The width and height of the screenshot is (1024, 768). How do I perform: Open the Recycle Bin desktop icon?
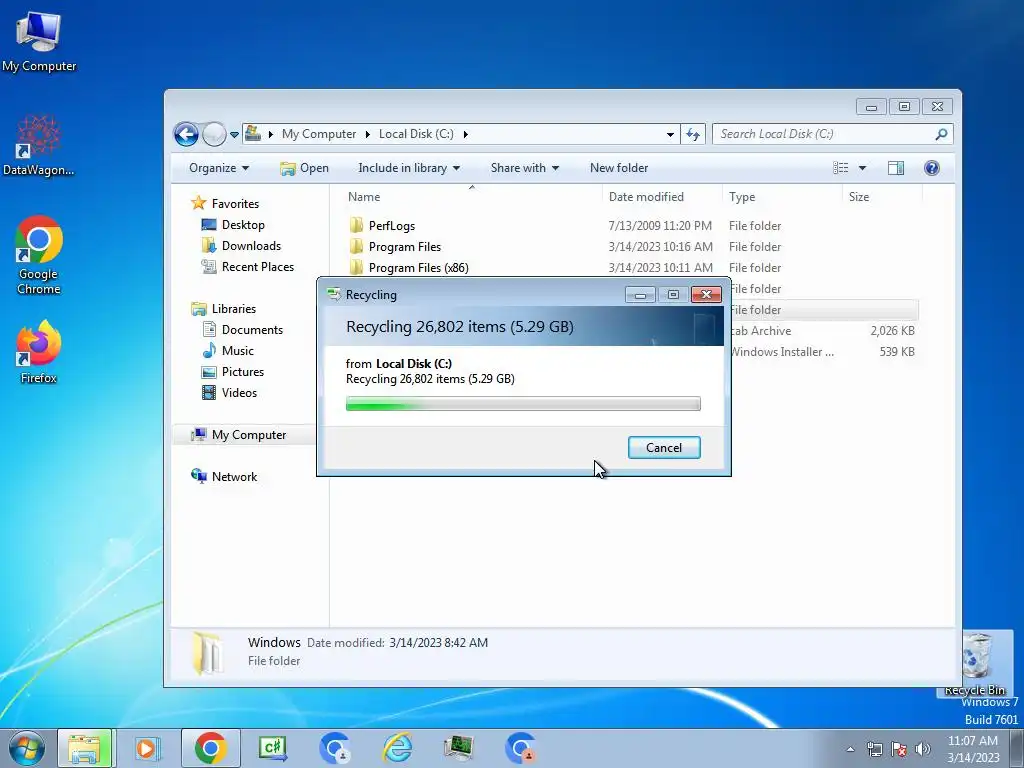pos(975,664)
